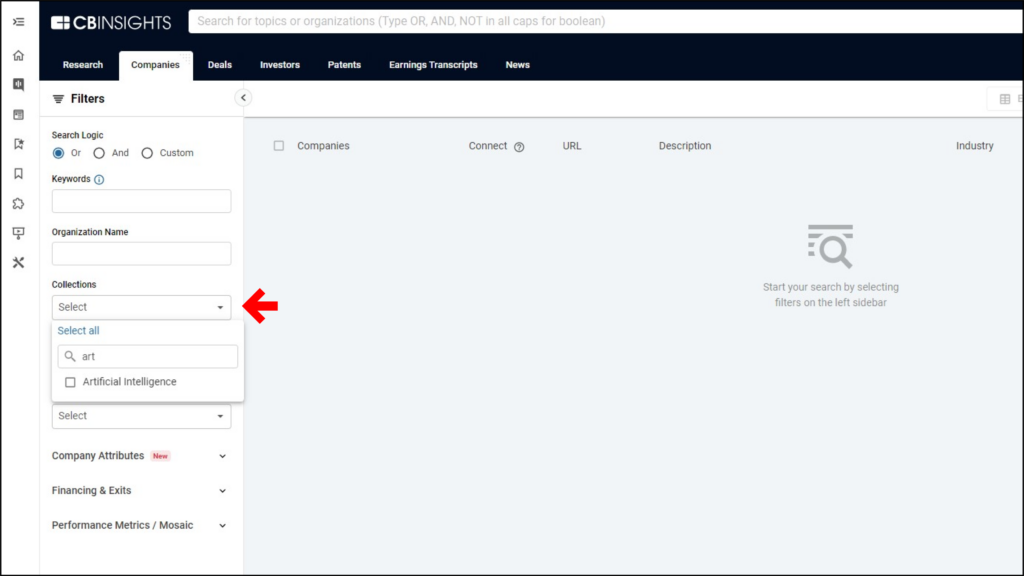Collapse the Filters panel arrow button
1024x576 pixels.
pyautogui.click(x=243, y=98)
